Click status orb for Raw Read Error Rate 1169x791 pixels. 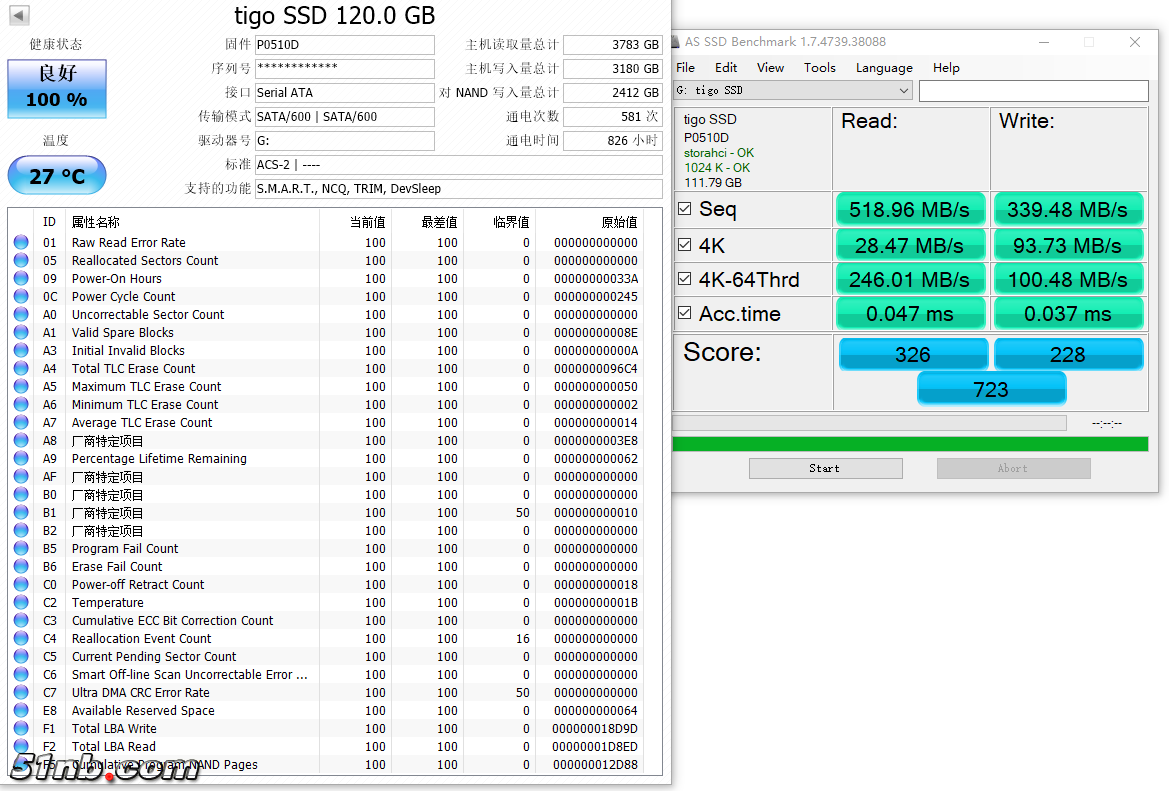pos(21,243)
